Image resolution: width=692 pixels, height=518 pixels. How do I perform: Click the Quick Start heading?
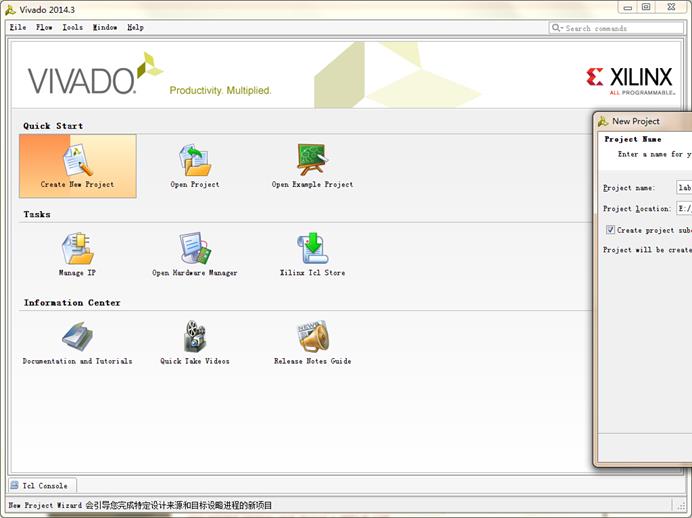[x=53, y=126]
